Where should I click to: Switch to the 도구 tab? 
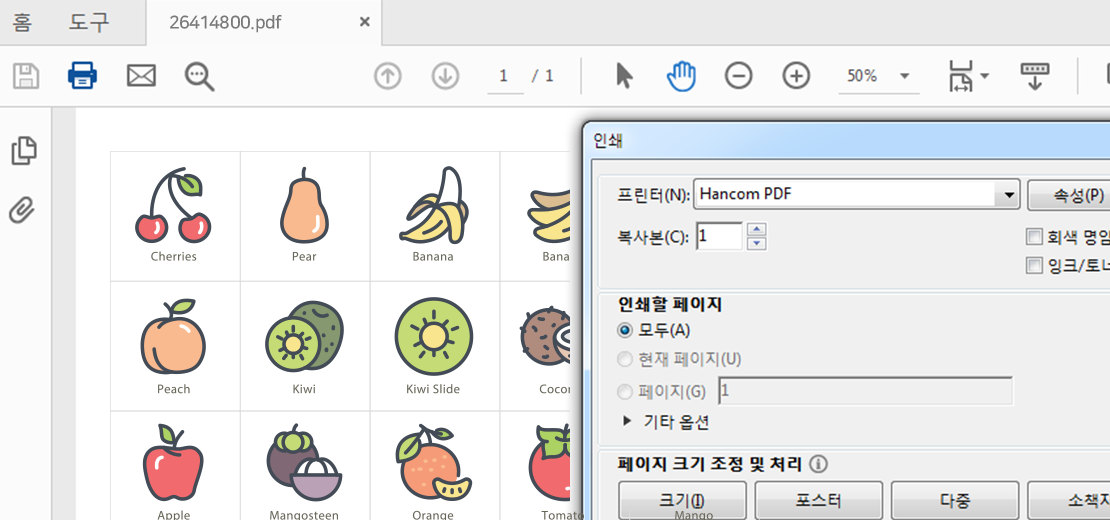click(x=89, y=22)
